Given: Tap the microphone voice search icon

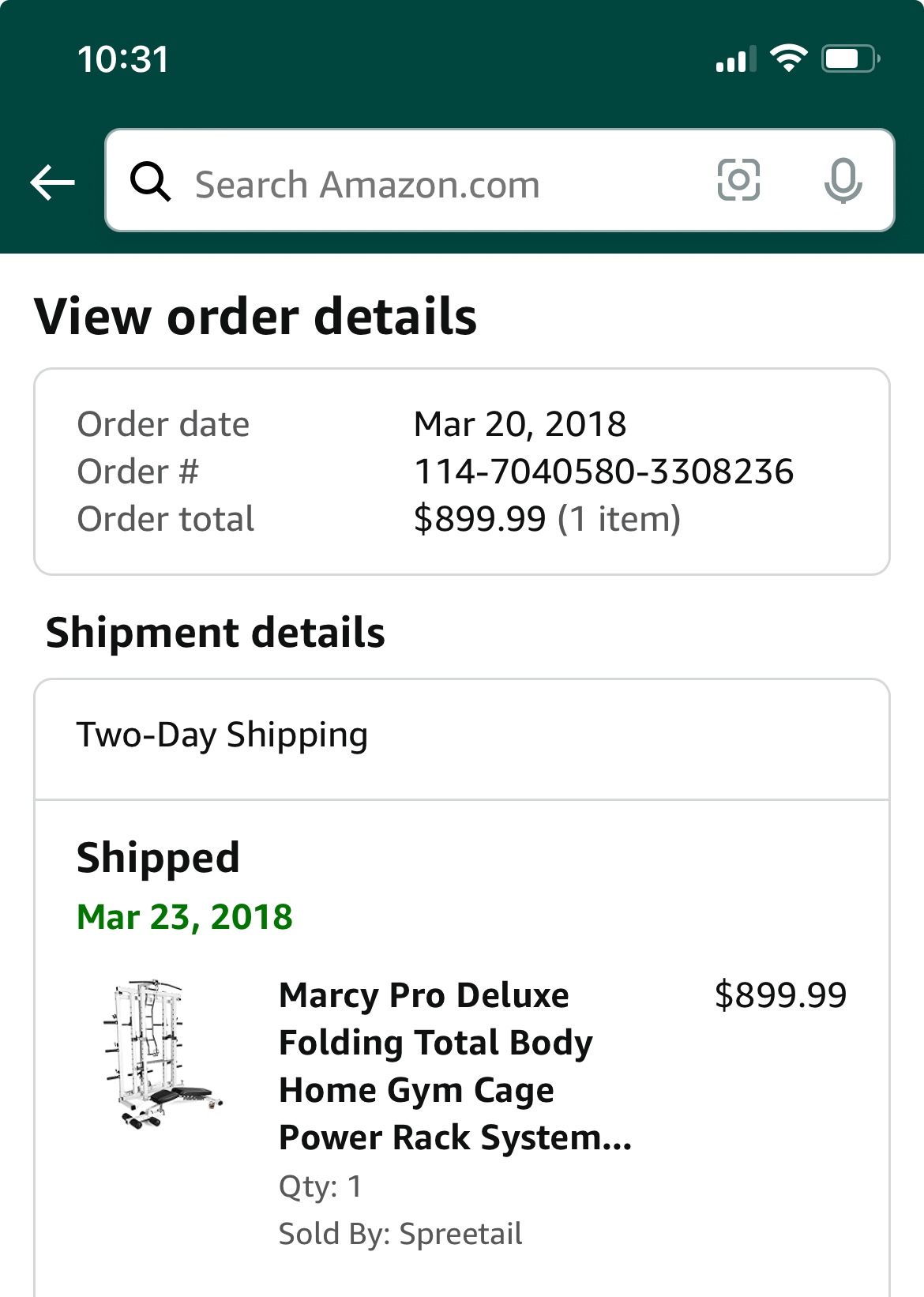Looking at the screenshot, I should 843,181.
